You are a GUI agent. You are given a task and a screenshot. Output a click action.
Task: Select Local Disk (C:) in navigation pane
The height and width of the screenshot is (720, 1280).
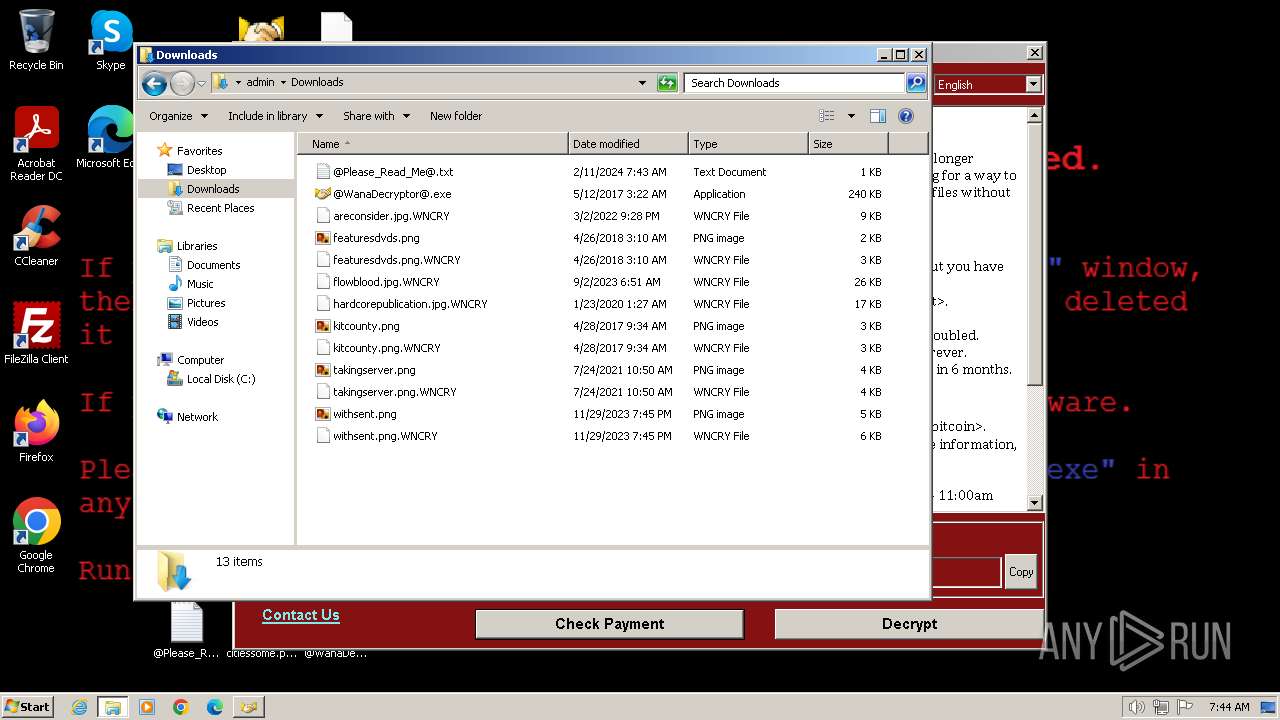coord(220,379)
